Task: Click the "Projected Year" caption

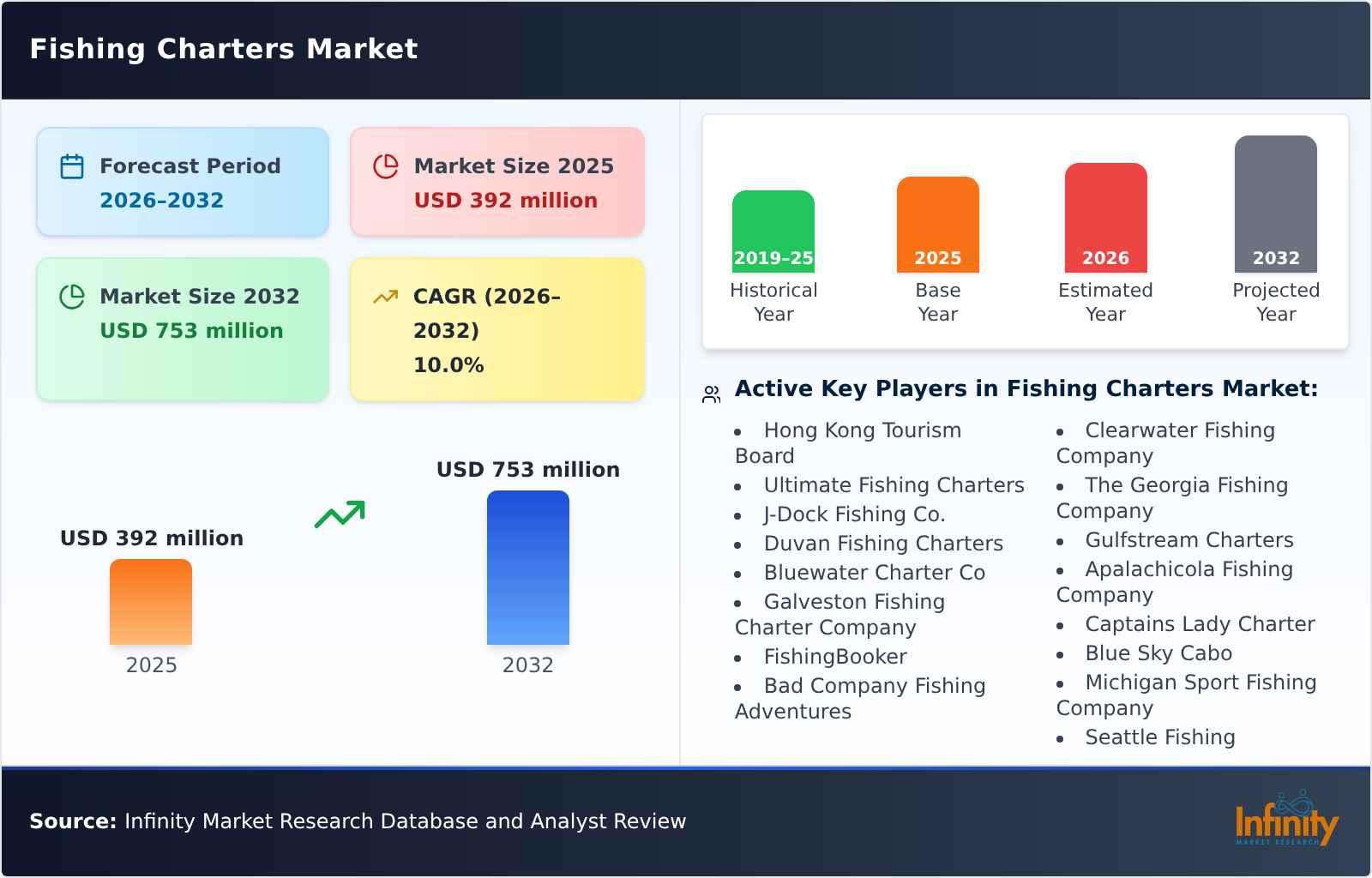Action: tap(1276, 302)
